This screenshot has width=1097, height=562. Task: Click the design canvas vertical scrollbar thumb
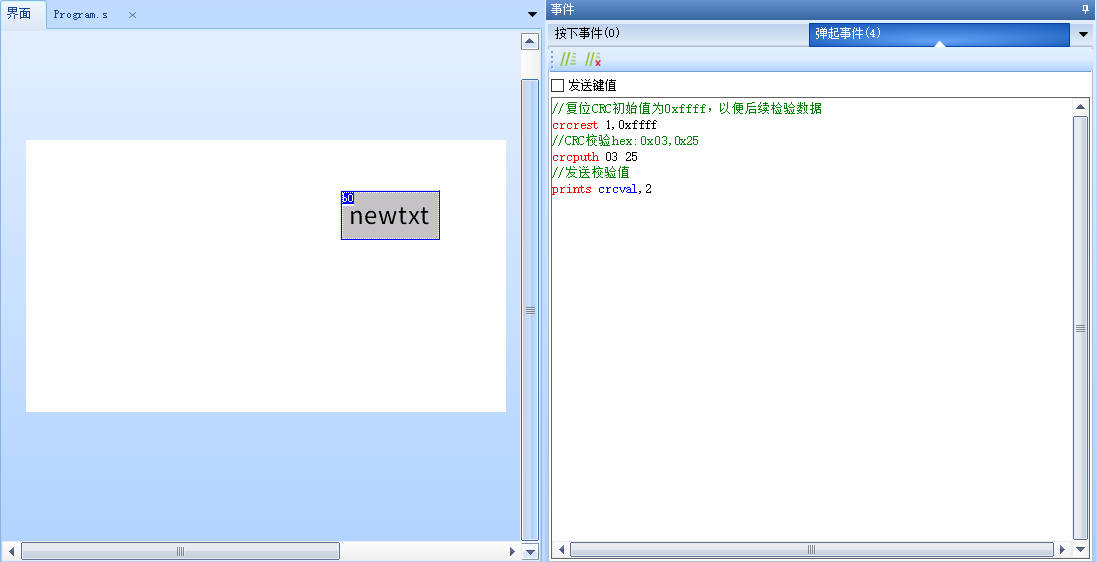pyautogui.click(x=530, y=309)
